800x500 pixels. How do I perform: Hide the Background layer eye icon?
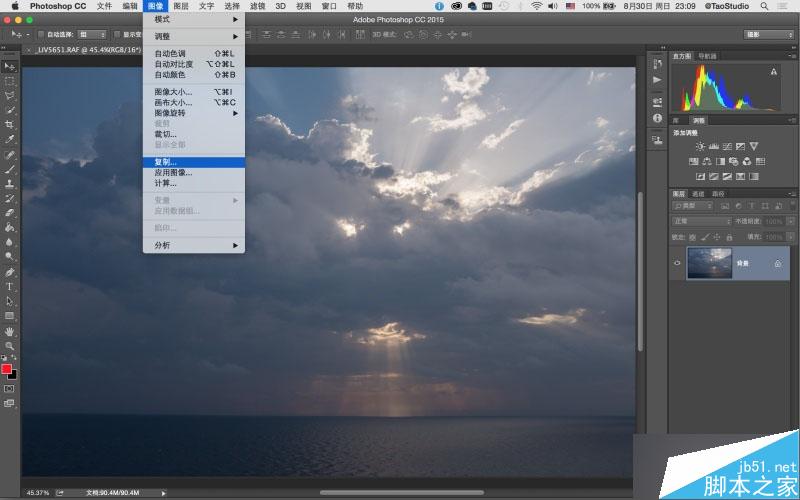tap(677, 263)
